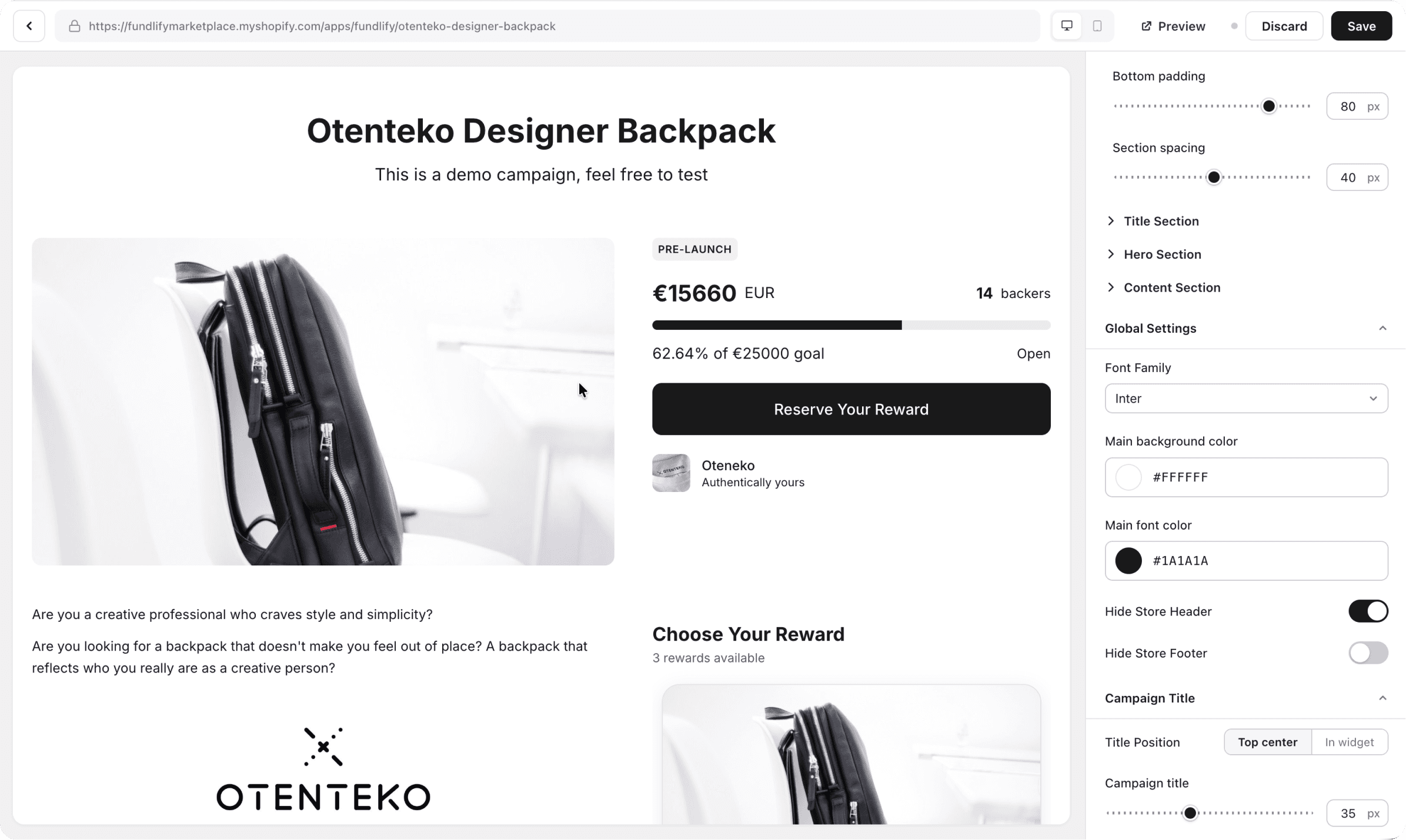Switch to desktop preview icon
This screenshot has width=1406, height=840.
[x=1067, y=26]
